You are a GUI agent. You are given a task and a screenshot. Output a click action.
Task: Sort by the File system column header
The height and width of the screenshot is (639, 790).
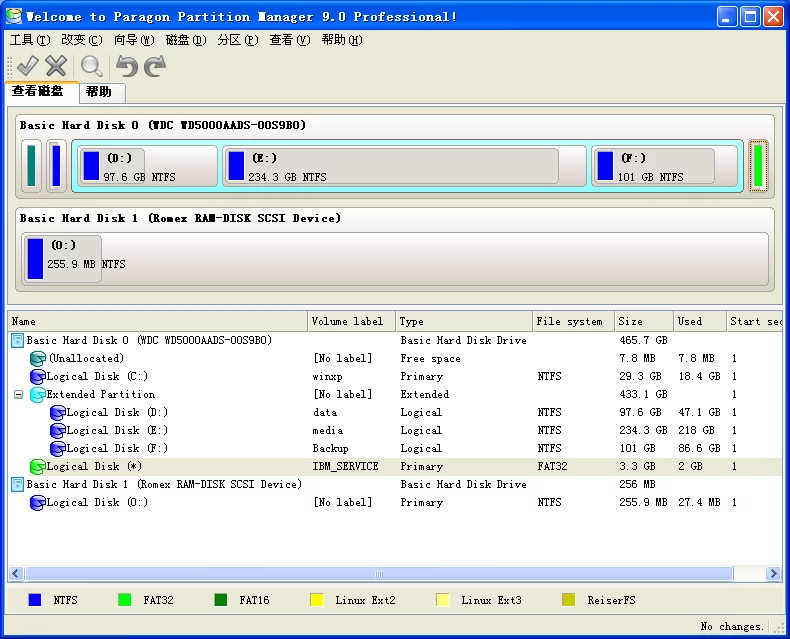(573, 322)
